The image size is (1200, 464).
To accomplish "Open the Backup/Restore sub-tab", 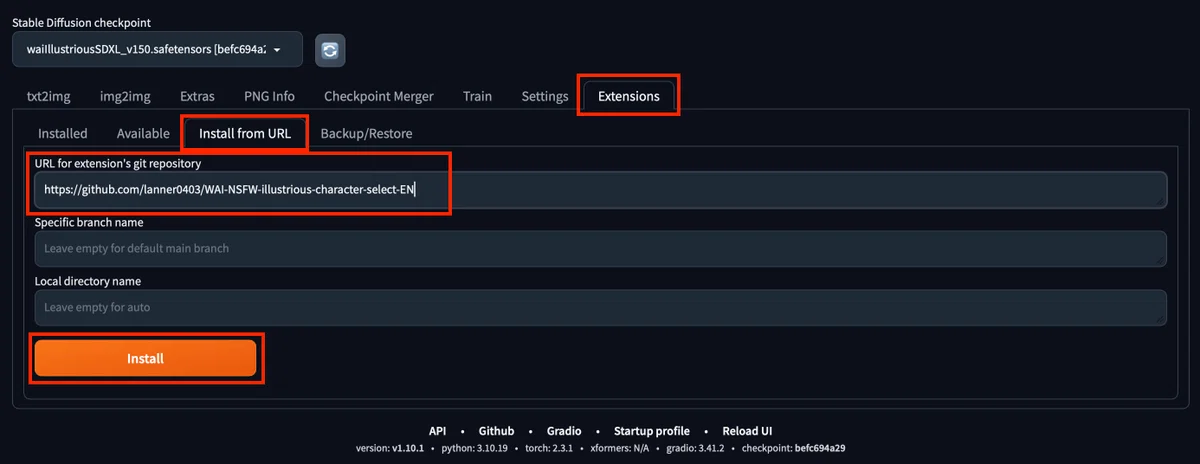I will tap(366, 133).
